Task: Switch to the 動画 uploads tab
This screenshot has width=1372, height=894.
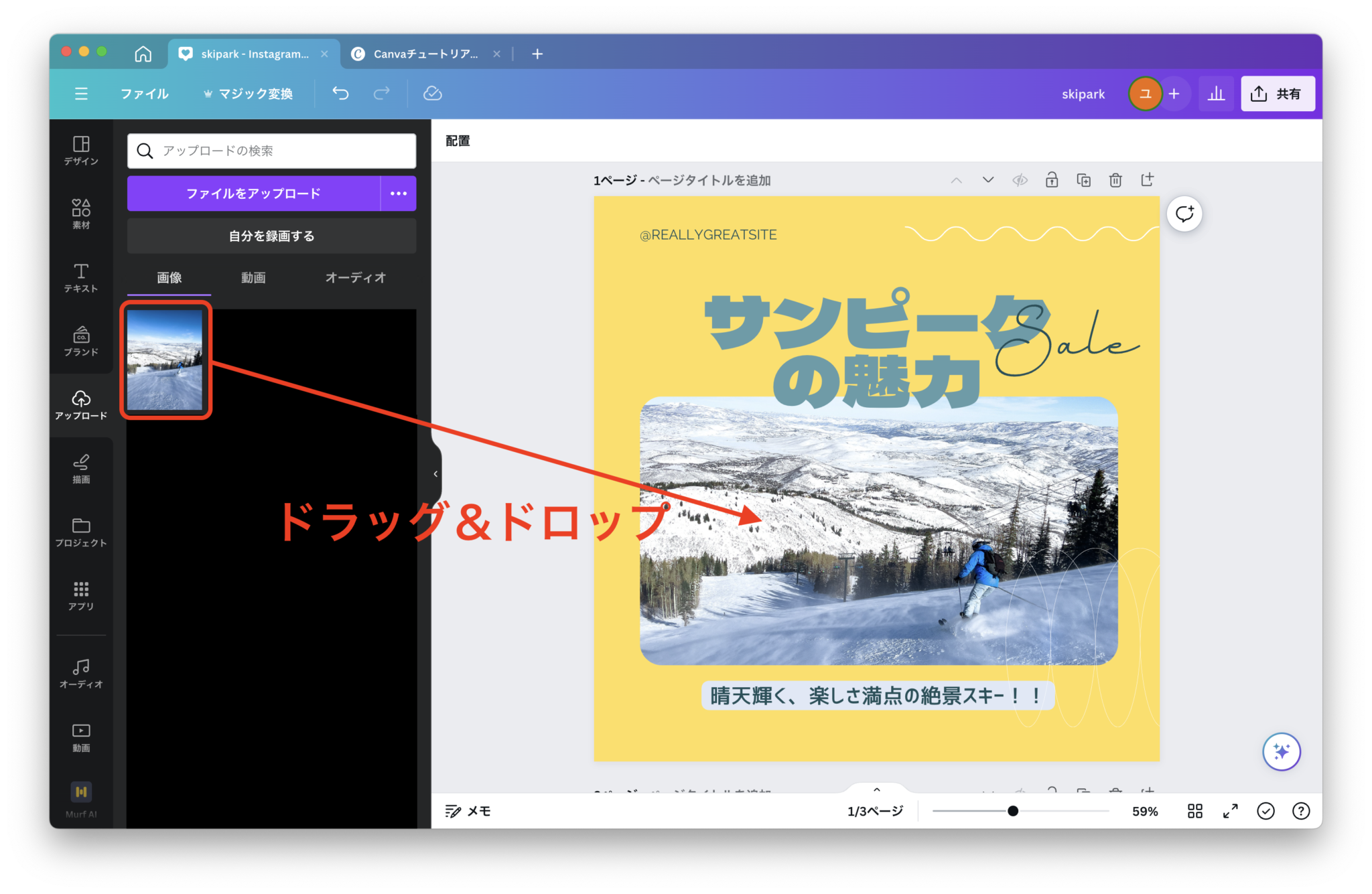Action: pos(253,277)
